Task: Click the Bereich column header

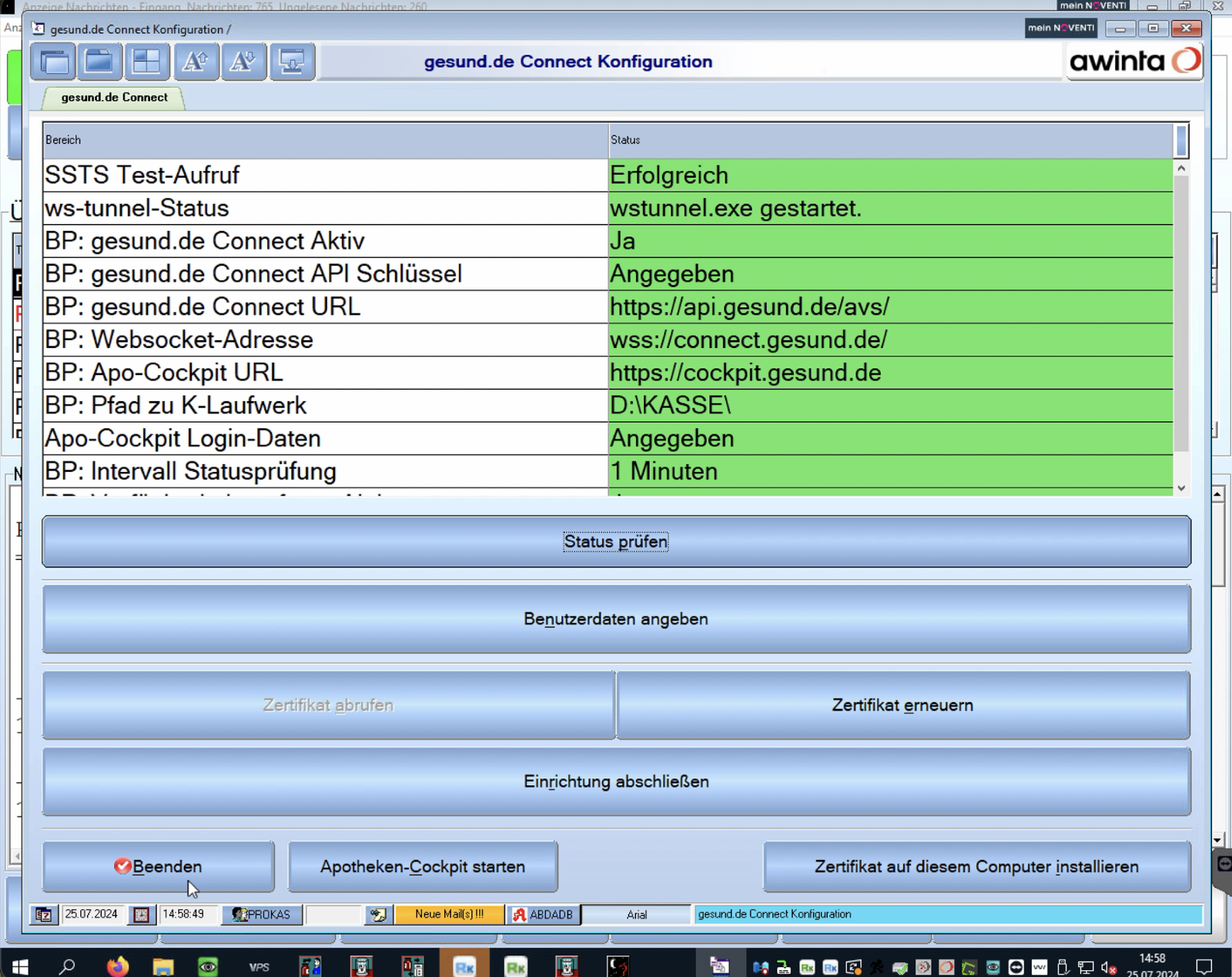Action: pyautogui.click(x=325, y=140)
